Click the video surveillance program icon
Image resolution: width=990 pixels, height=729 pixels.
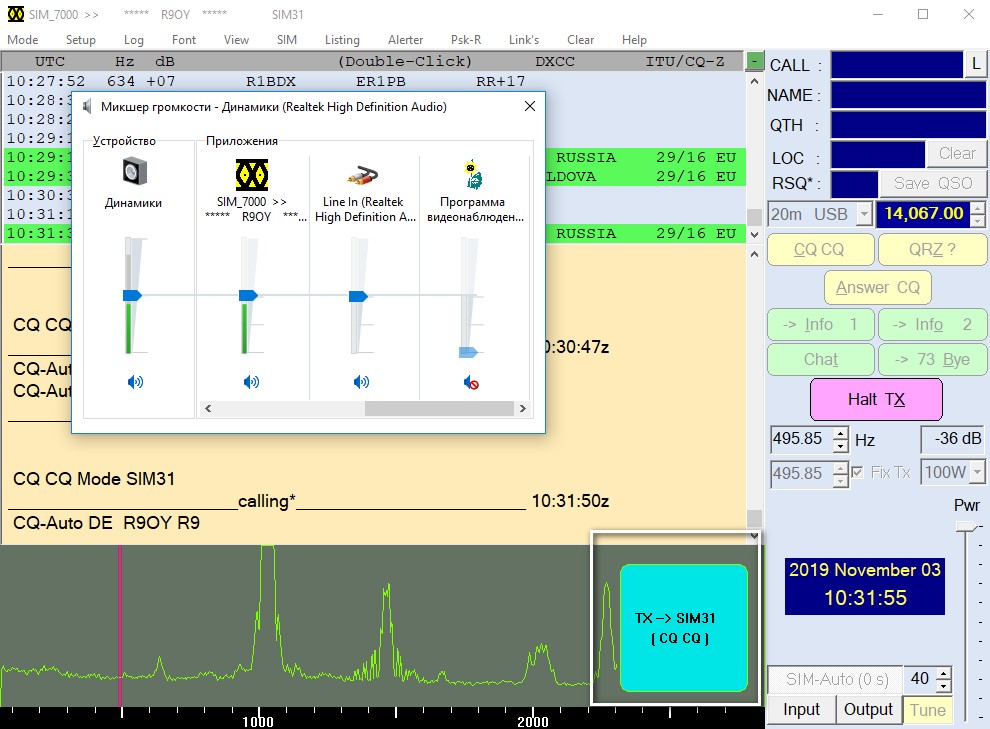pyautogui.click(x=474, y=174)
